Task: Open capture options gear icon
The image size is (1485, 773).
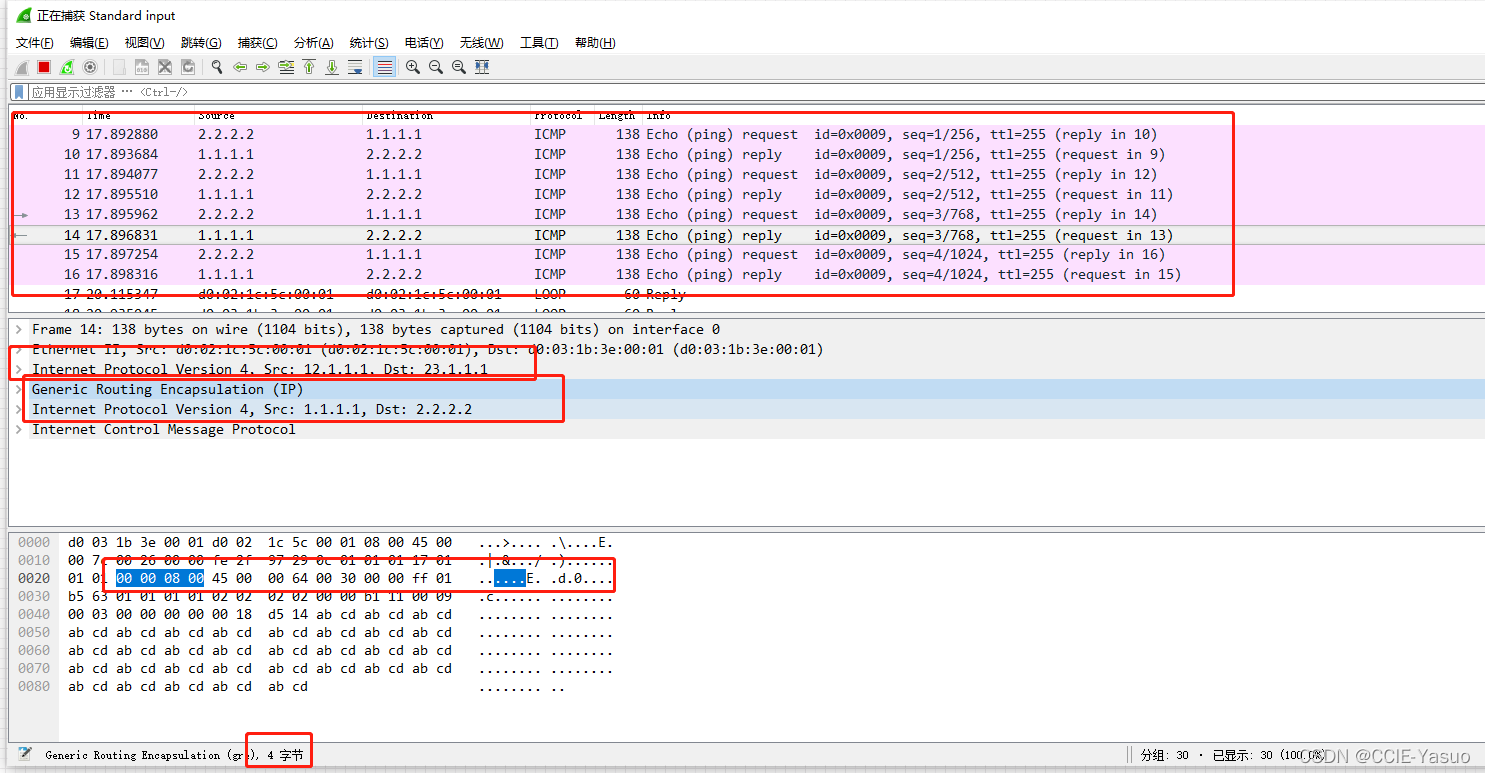Action: tap(90, 67)
